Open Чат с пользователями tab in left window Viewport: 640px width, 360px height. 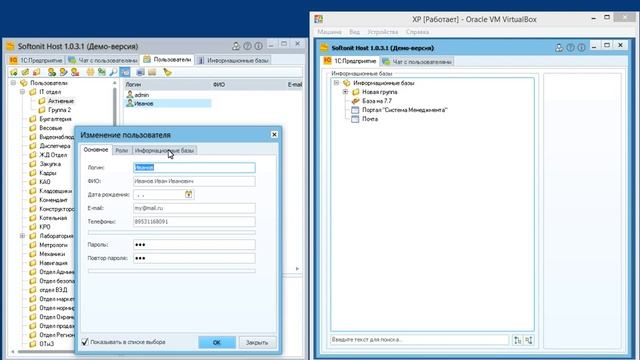tap(103, 60)
